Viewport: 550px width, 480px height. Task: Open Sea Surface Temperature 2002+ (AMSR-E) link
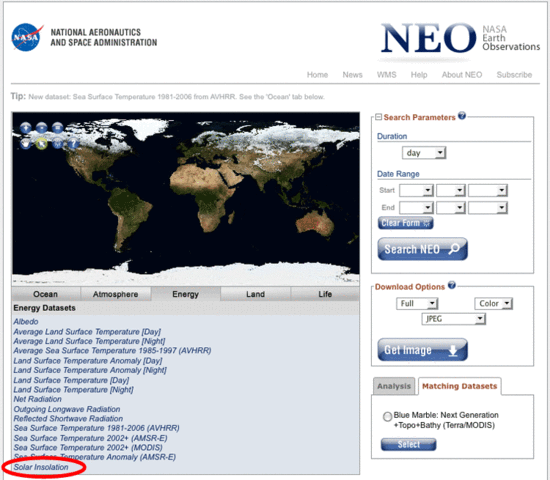pyautogui.click(x=90, y=438)
